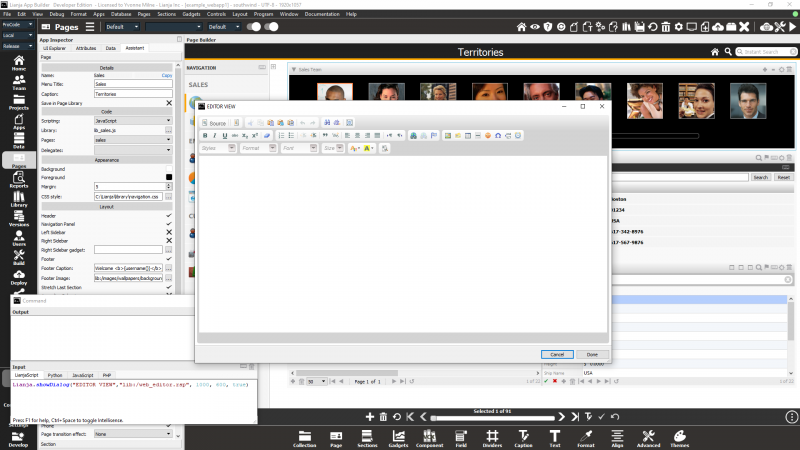Screen dimensions: 800x450
Task: Open the Gadgets bottom toolbar item
Action: 398,439
